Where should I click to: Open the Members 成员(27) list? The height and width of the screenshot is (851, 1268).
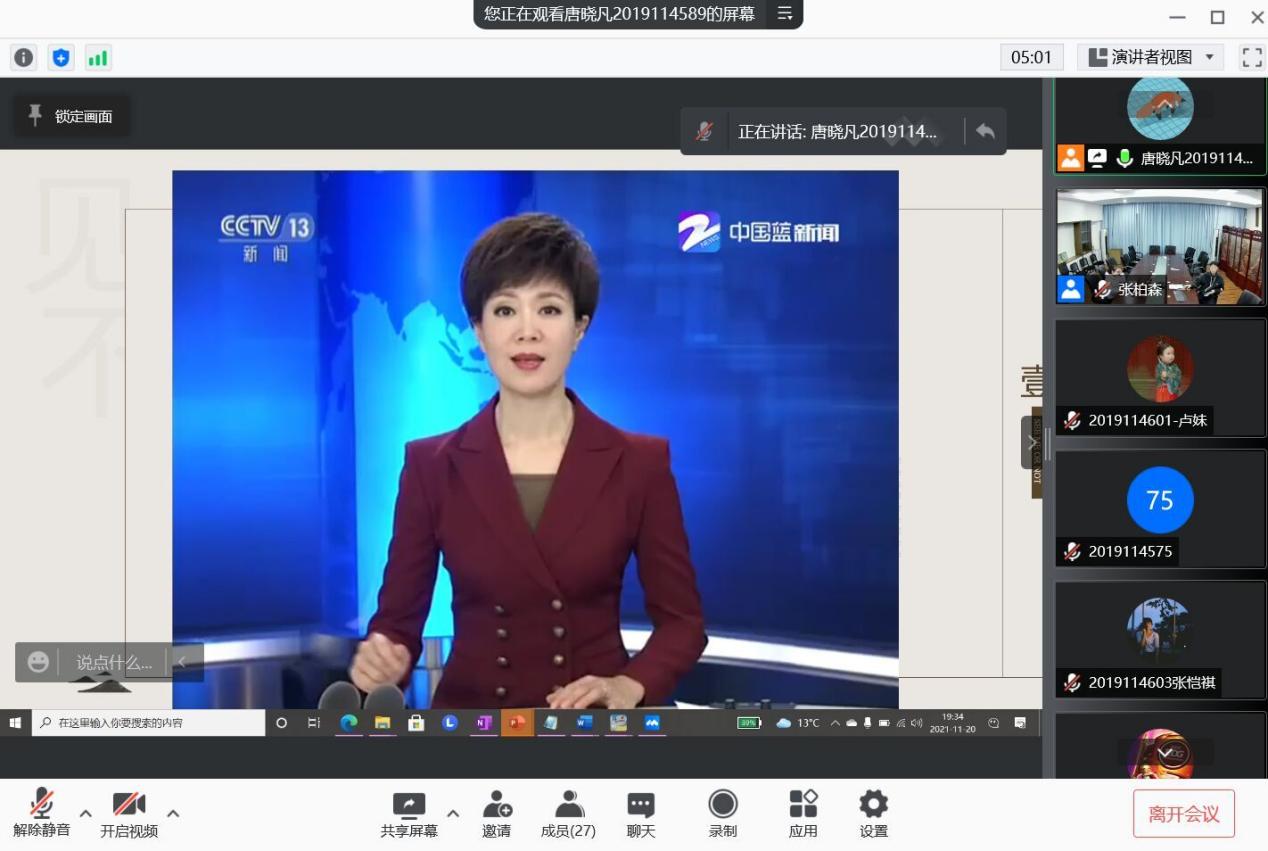coord(568,814)
